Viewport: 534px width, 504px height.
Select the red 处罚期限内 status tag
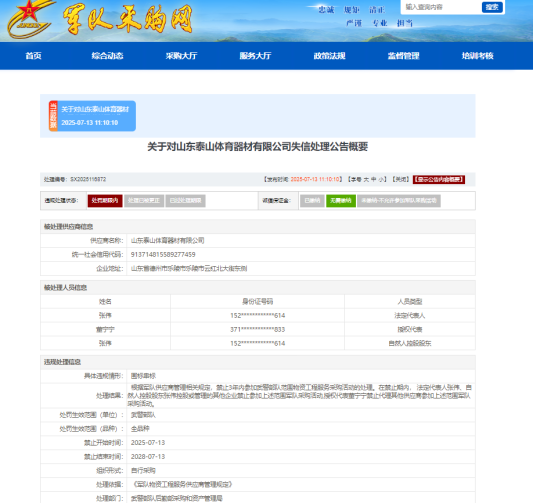tap(105, 201)
